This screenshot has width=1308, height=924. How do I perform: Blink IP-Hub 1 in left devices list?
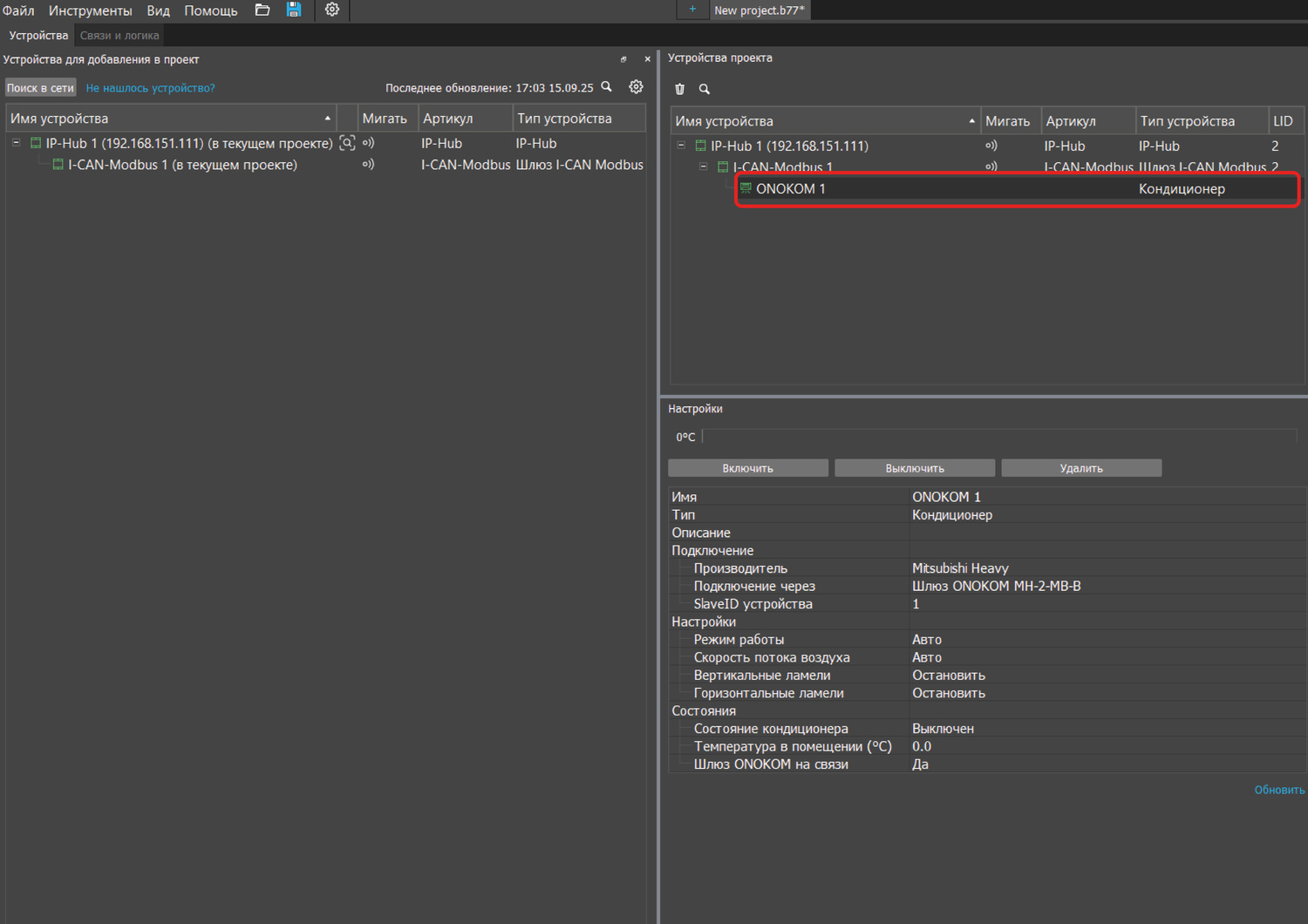click(369, 144)
